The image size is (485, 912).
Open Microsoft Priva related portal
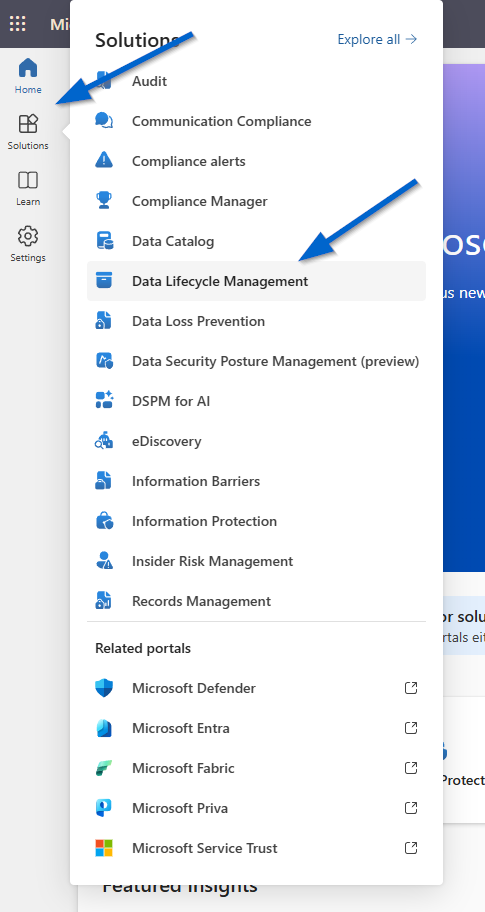click(256, 808)
